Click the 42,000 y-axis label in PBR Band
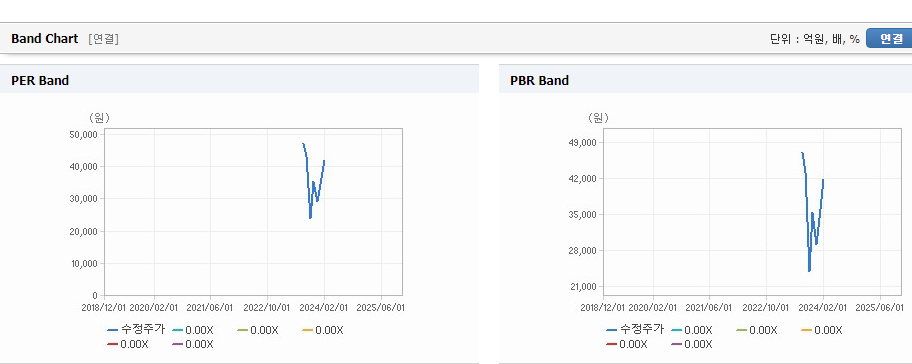This screenshot has width=912, height=364. click(x=582, y=179)
